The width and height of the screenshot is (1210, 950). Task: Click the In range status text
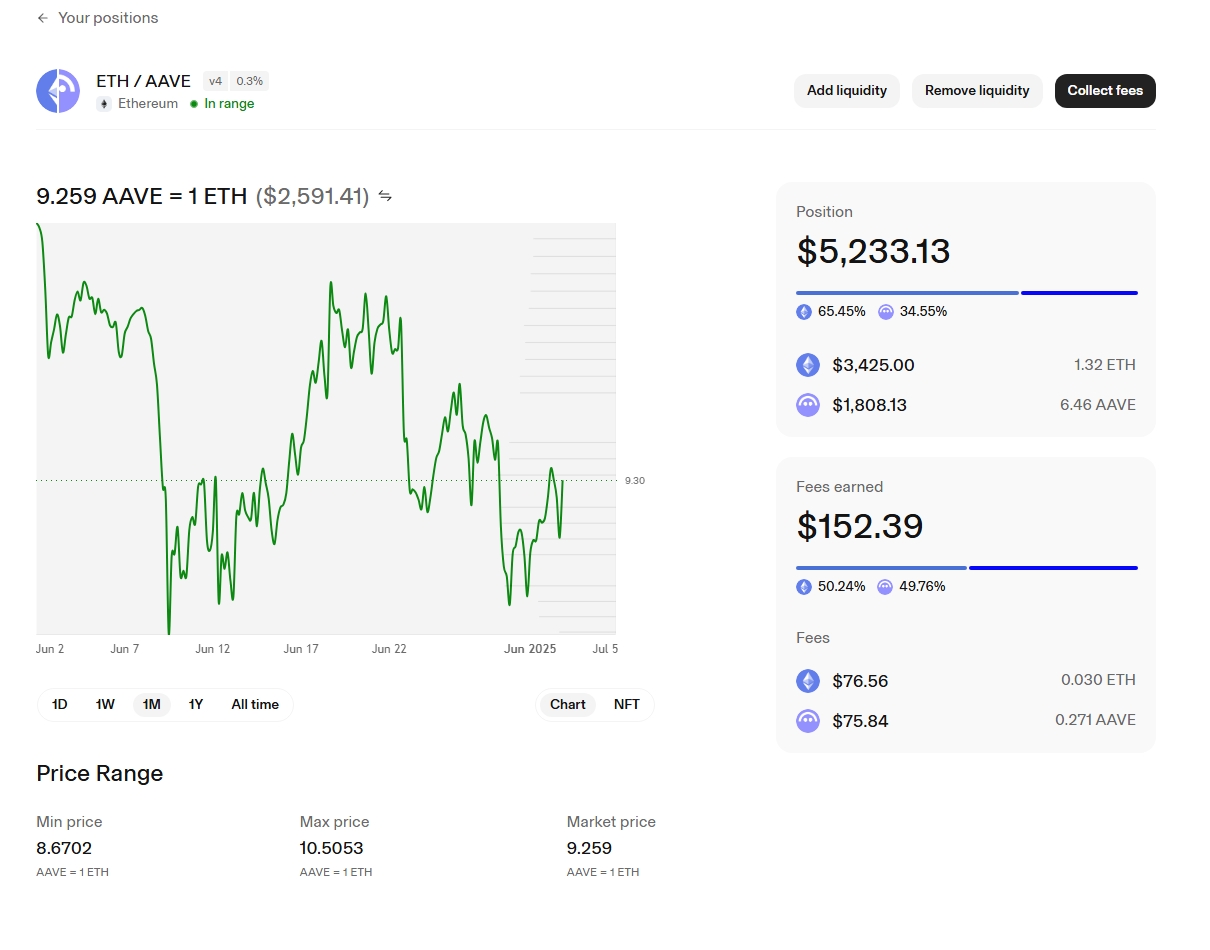point(229,104)
